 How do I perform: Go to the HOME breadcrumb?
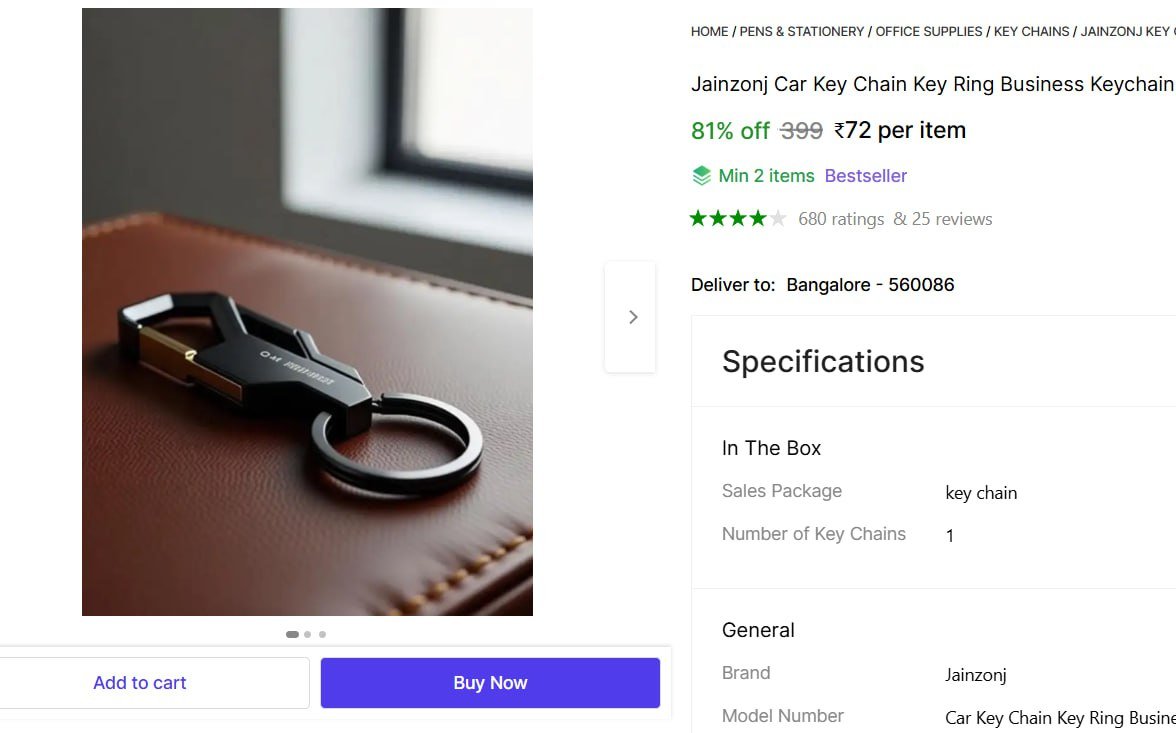tap(709, 32)
